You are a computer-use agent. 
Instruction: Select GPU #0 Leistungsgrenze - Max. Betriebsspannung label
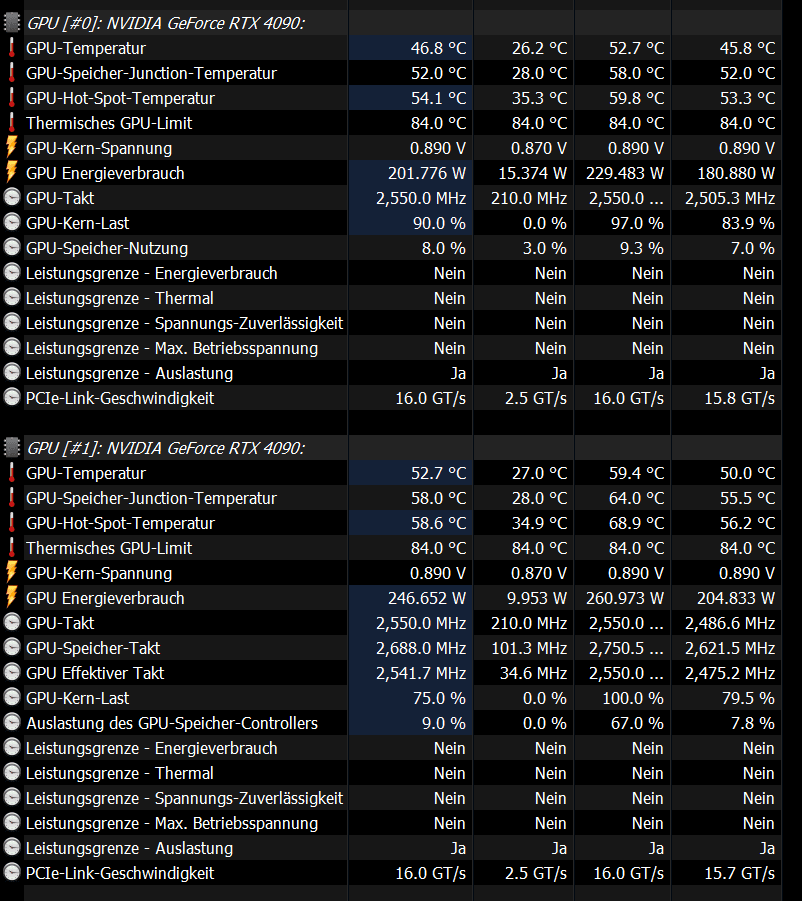coord(172,348)
